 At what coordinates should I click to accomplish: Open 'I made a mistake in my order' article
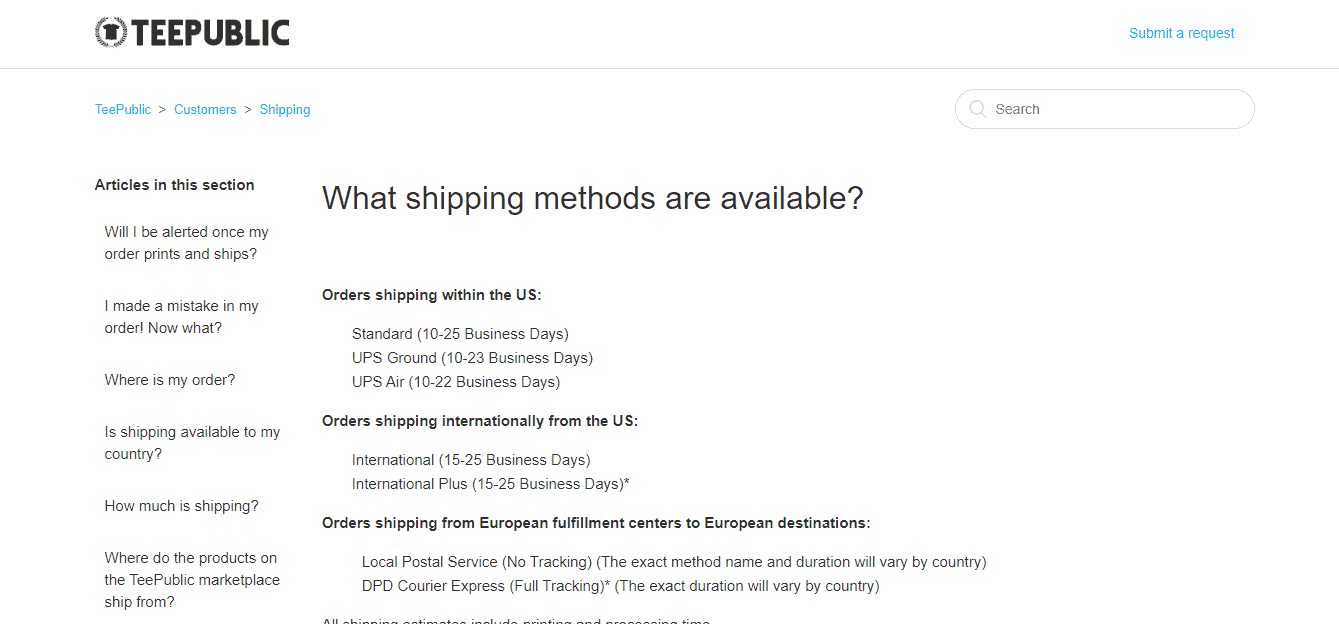[182, 317]
